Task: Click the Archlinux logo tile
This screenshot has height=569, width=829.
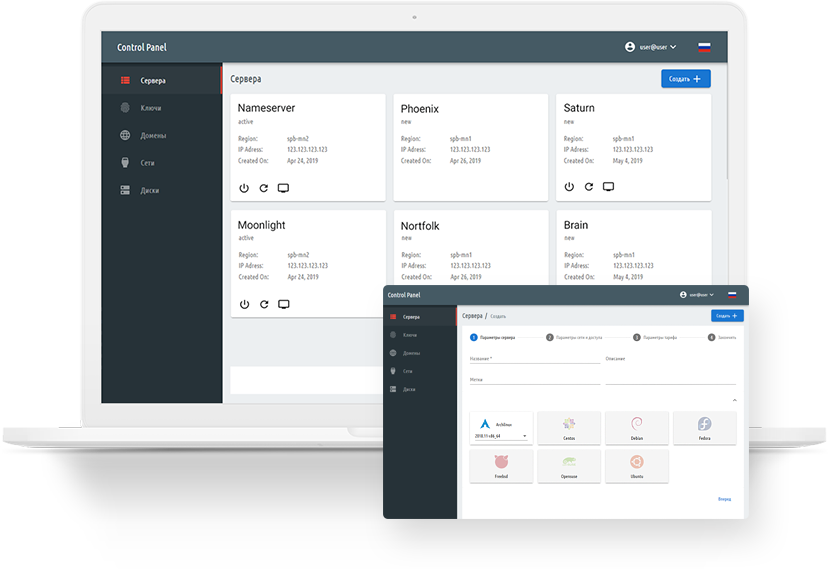Action: (485, 424)
